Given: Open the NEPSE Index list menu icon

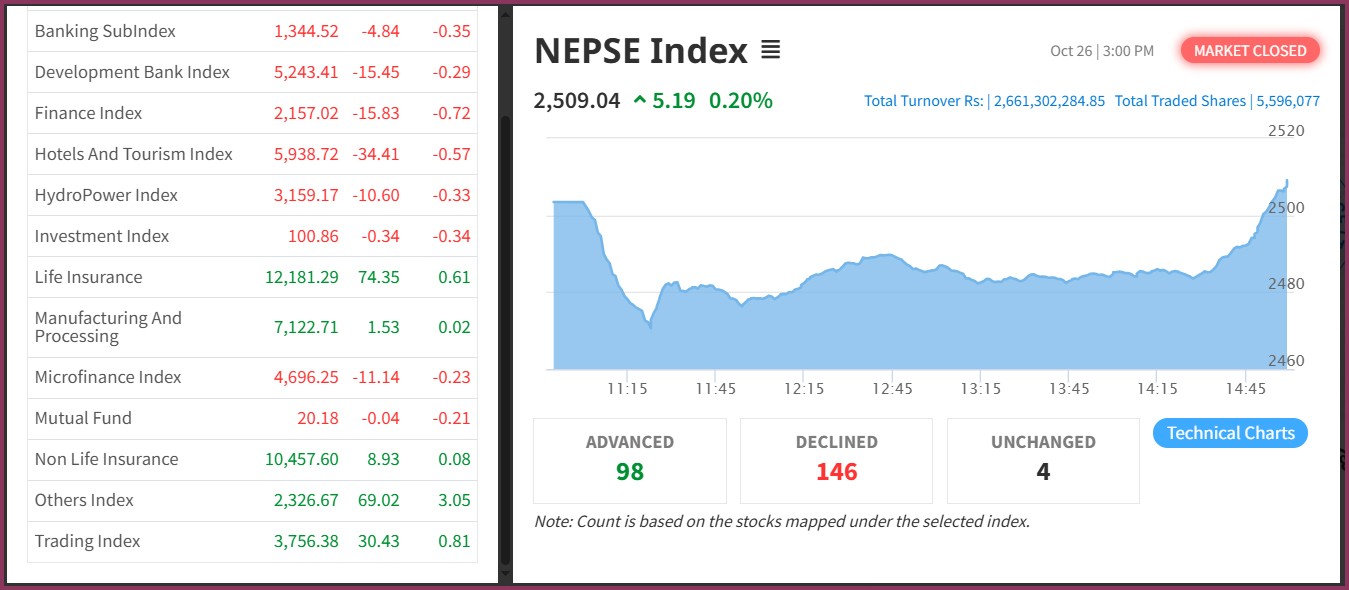Looking at the screenshot, I should [x=770, y=49].
